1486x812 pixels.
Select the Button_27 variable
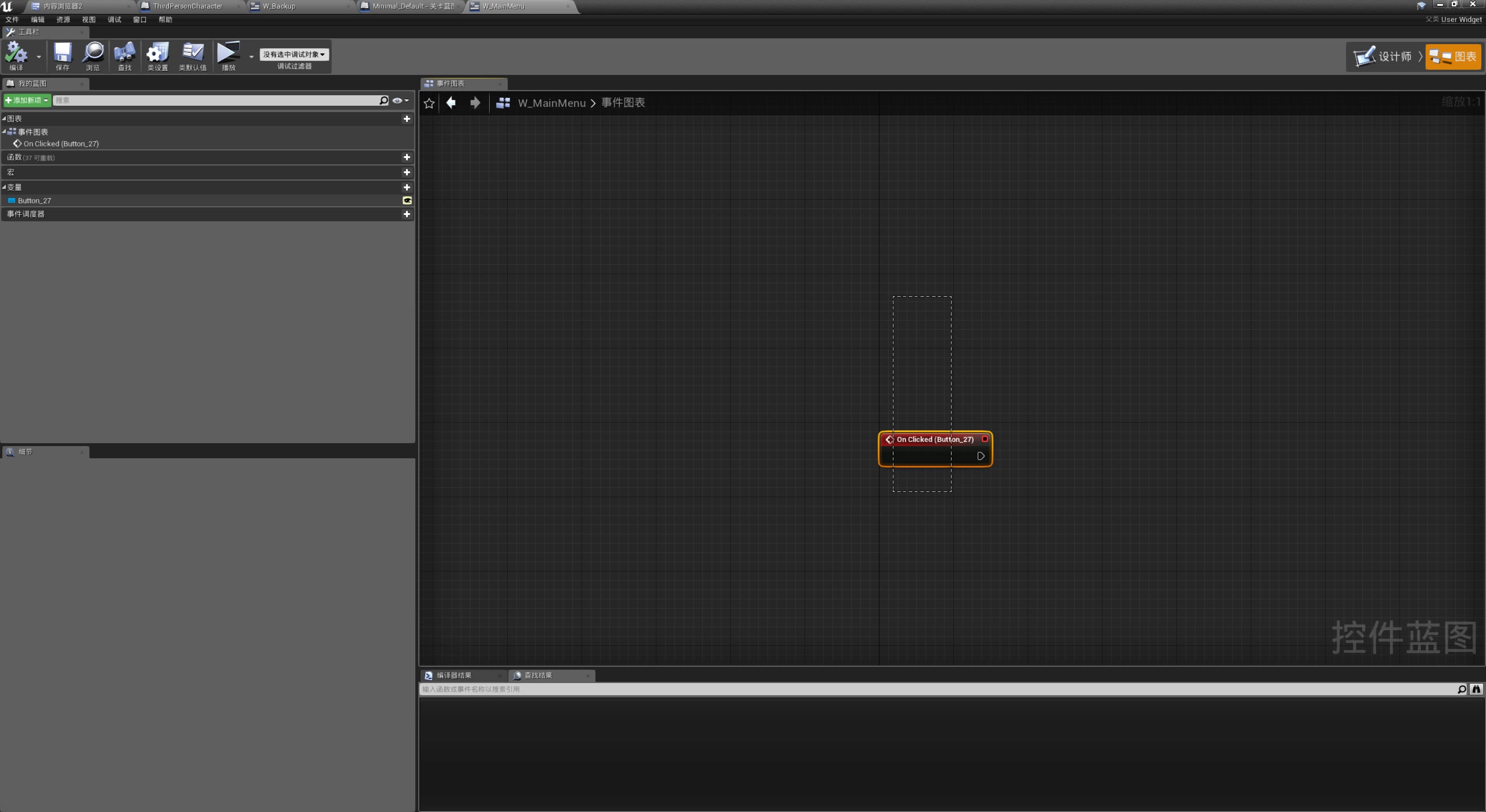click(x=34, y=200)
